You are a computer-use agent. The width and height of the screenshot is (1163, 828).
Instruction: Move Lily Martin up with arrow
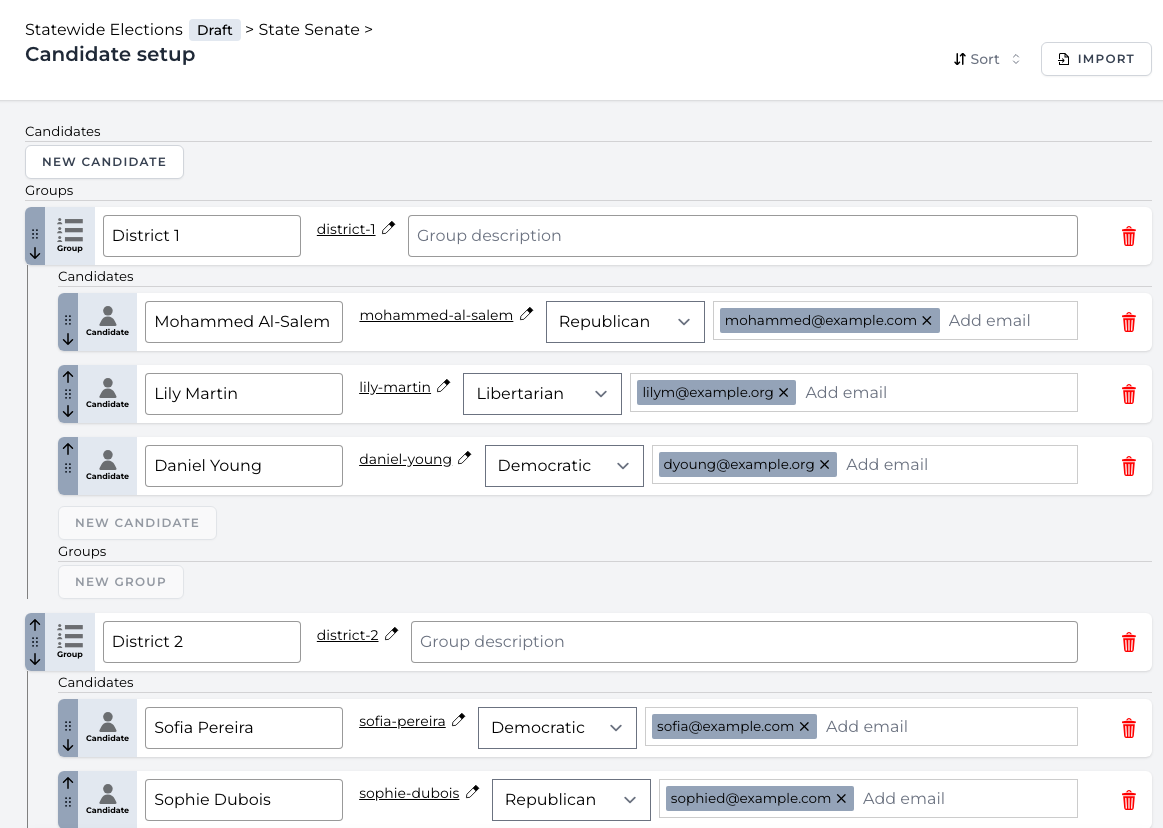(x=68, y=377)
